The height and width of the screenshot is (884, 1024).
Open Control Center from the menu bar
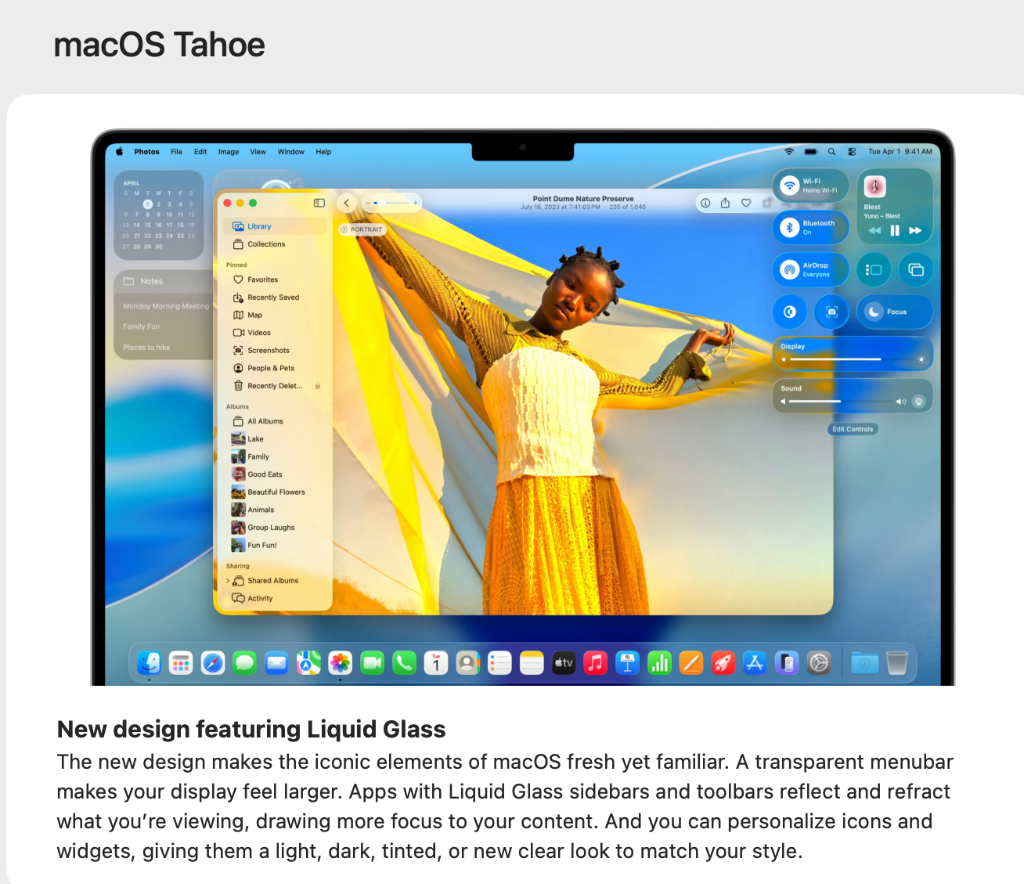point(852,151)
